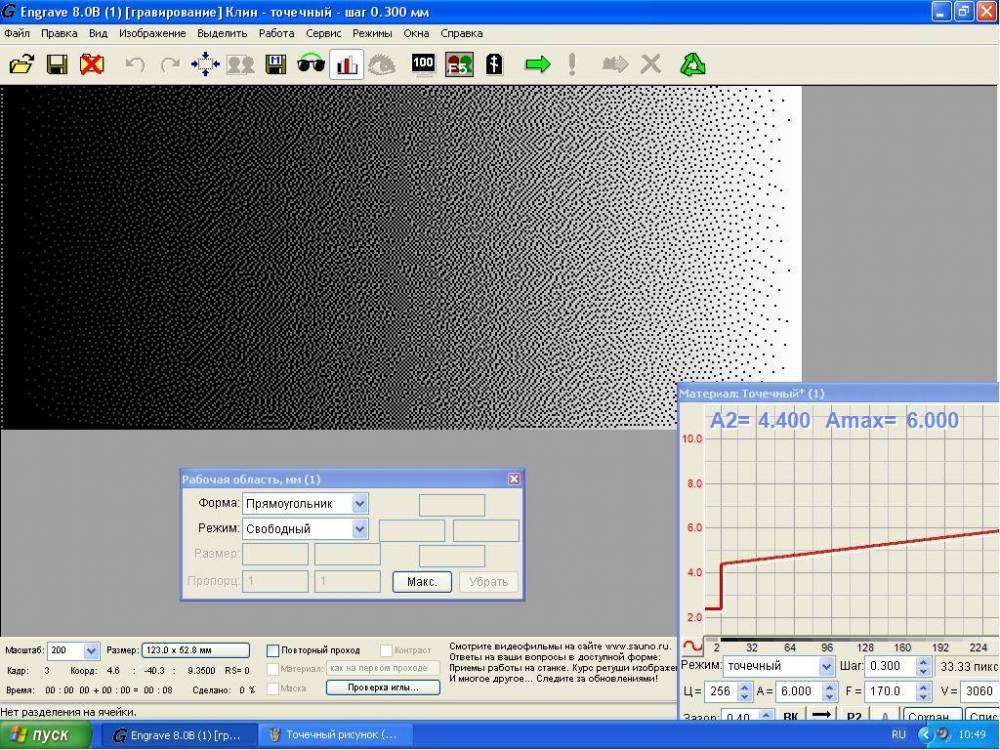Click the black 100 scale icon

(423, 65)
